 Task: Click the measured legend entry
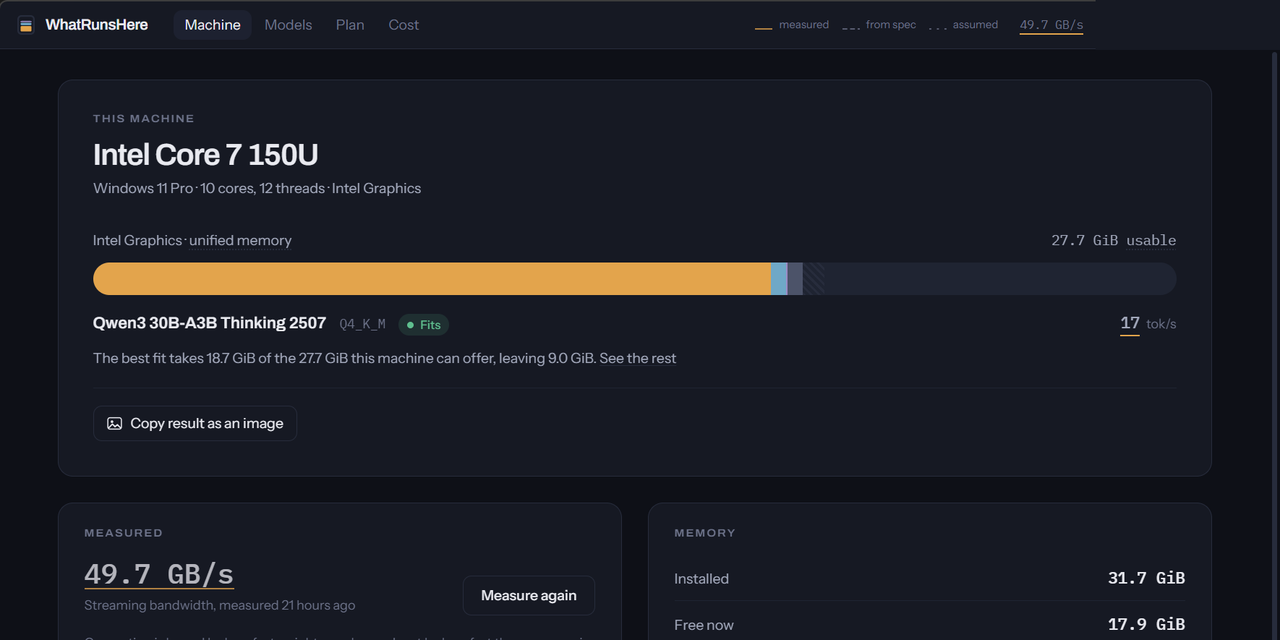coord(792,25)
